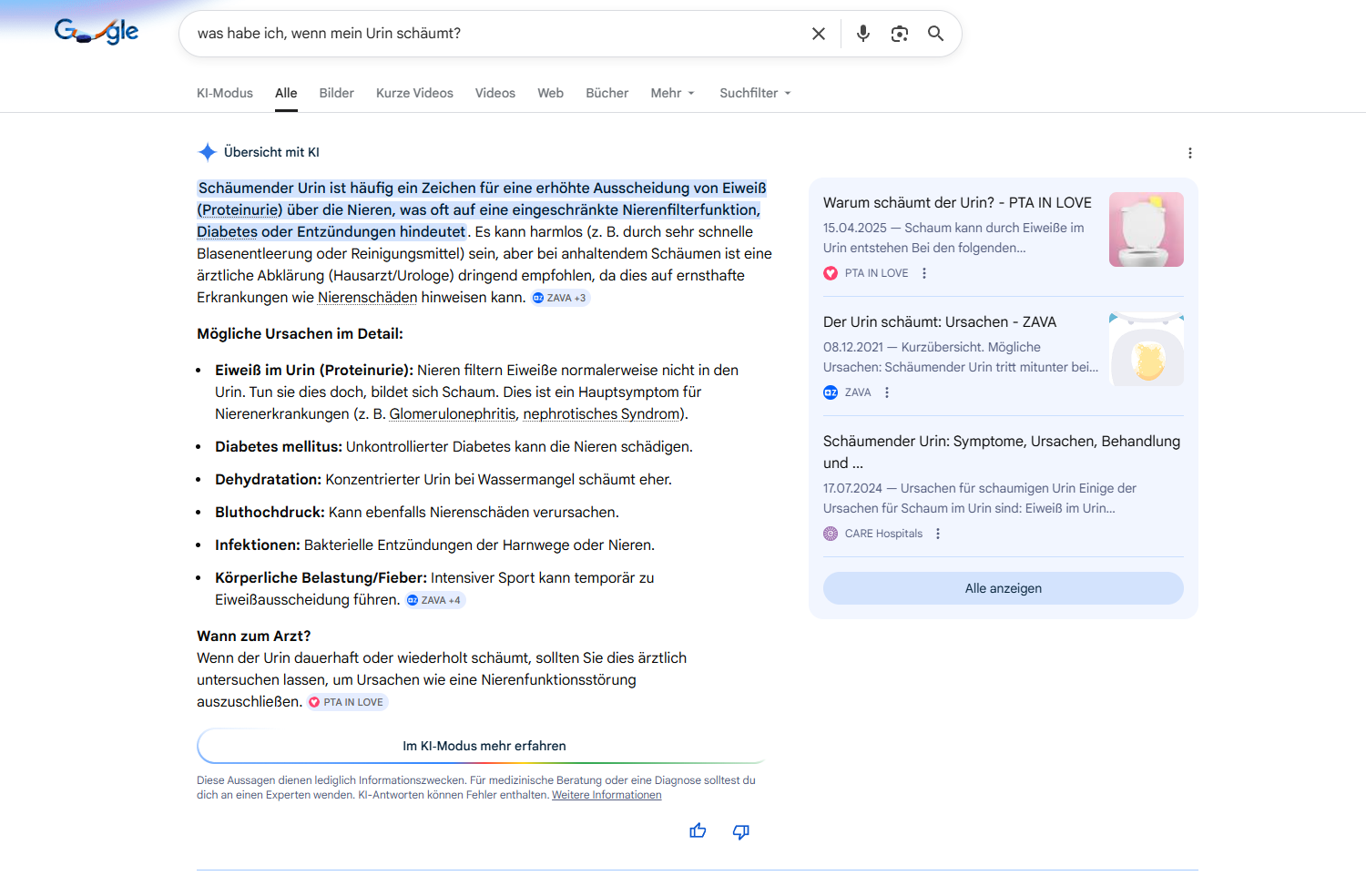The width and height of the screenshot is (1366, 896).
Task: Click the magnifying glass search icon
Action: click(x=935, y=34)
